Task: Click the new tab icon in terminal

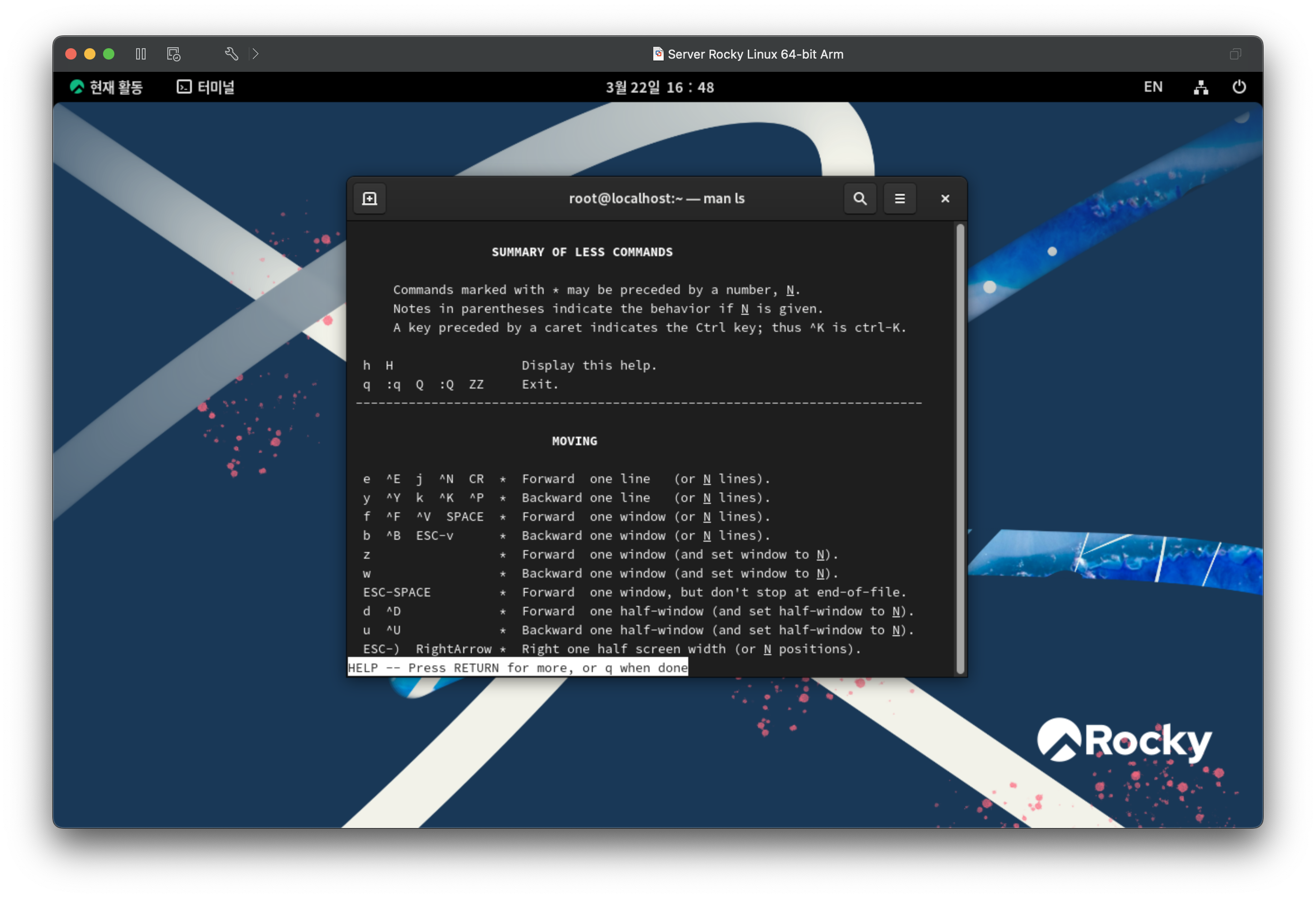Action: (x=369, y=199)
